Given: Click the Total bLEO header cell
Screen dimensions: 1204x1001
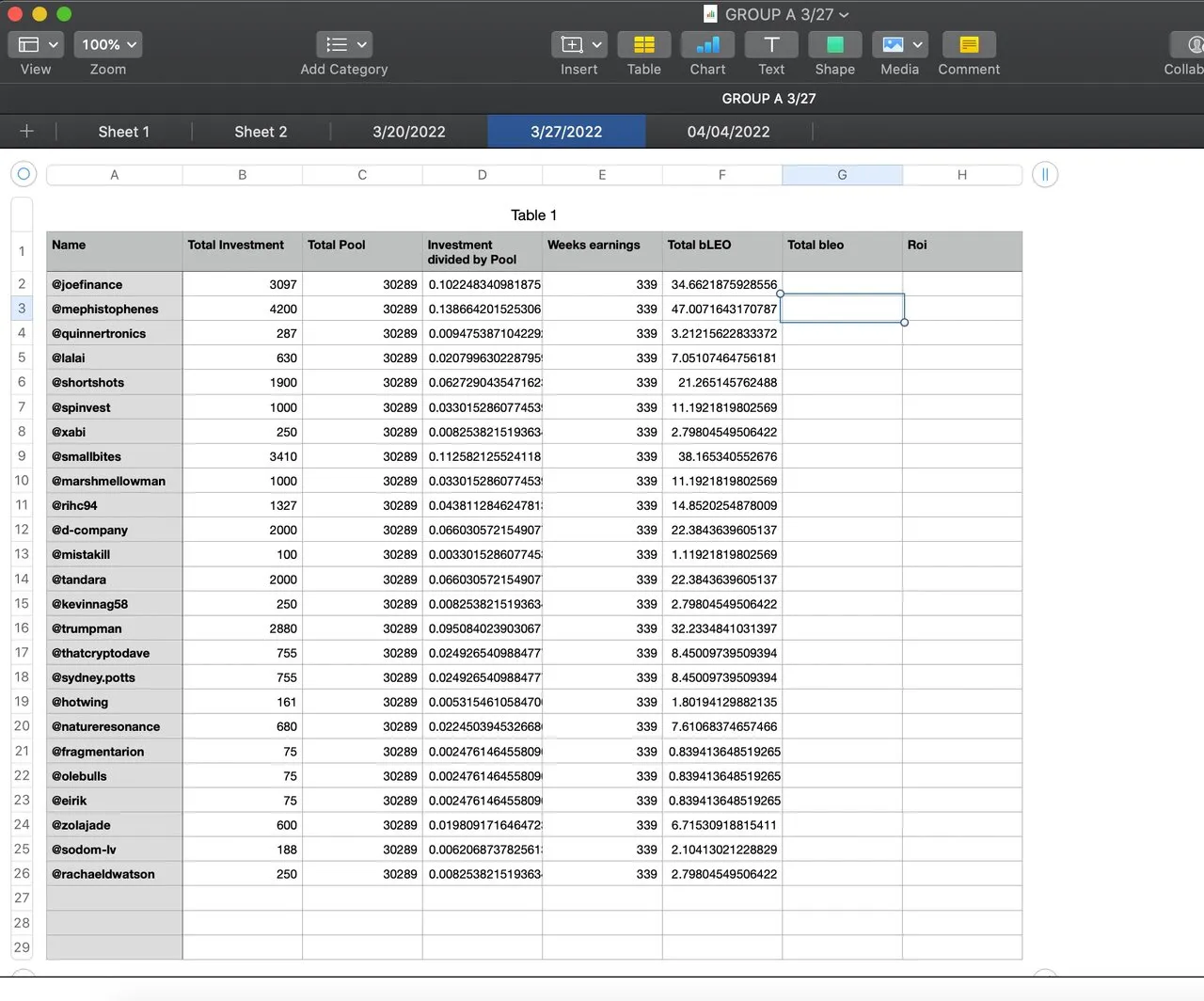Looking at the screenshot, I should pyautogui.click(x=722, y=252).
